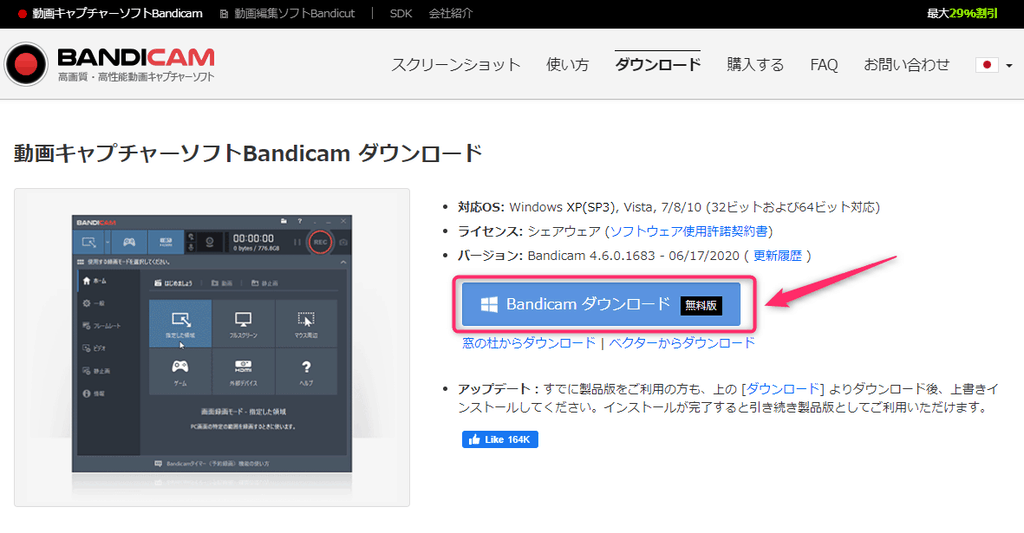The height and width of the screenshot is (533, 1024).
Task: Click the 最大29%割引 discount banner
Action: click(962, 13)
